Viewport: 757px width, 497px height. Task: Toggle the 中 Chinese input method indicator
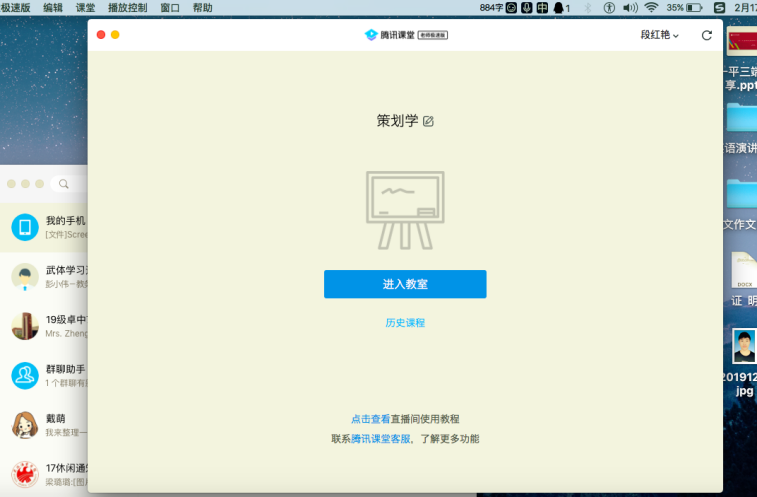click(542, 7)
